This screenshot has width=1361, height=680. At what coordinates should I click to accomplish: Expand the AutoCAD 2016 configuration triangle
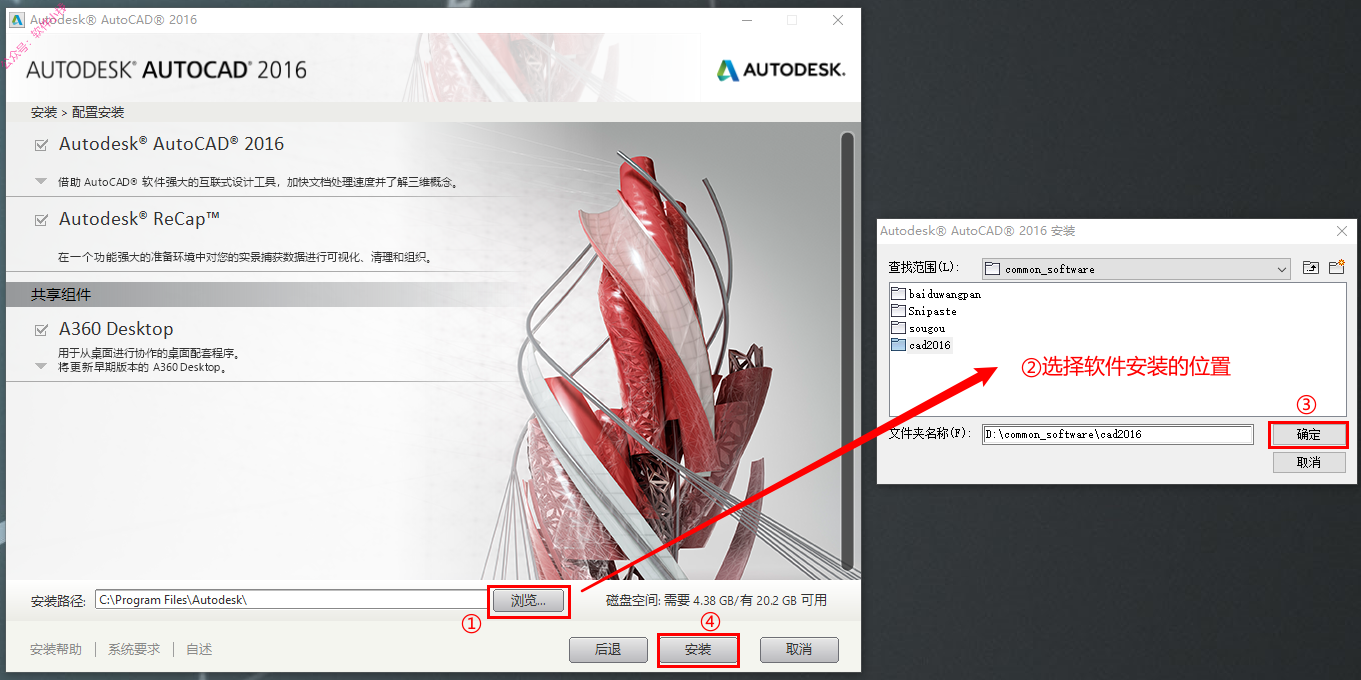(x=41, y=182)
